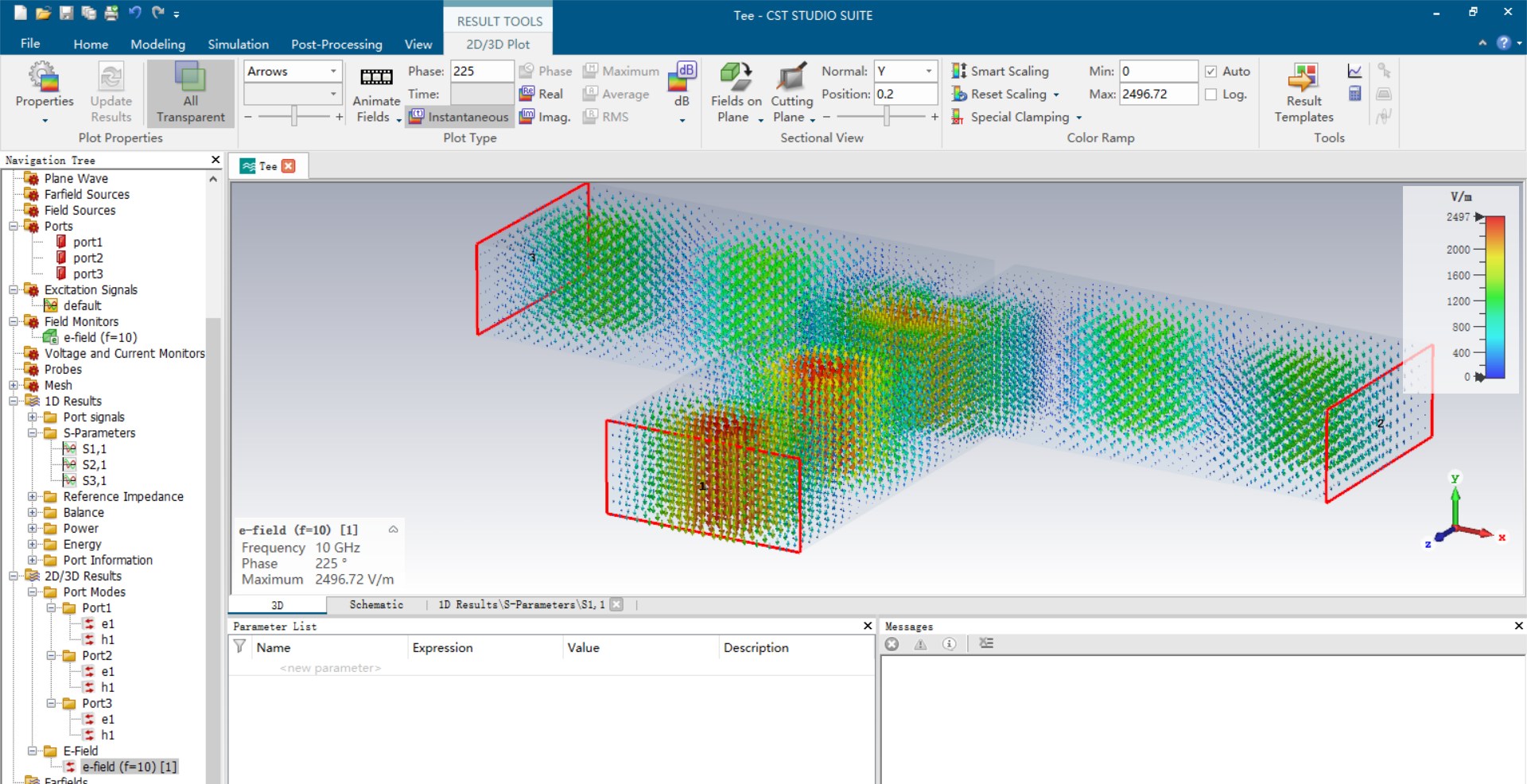The height and width of the screenshot is (784, 1527).
Task: Open help question mark icon
Action: click(x=1503, y=43)
